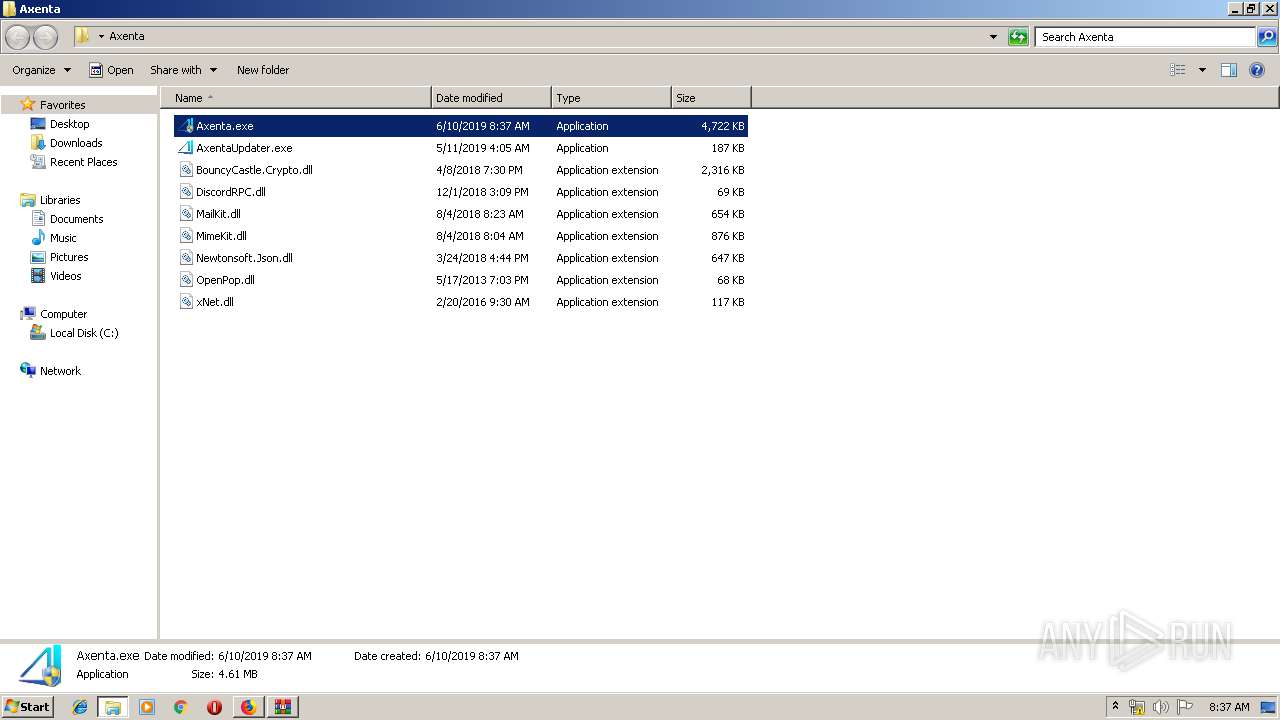Show hidden tray icons arrow
Image resolution: width=1280 pixels, height=720 pixels.
coord(1116,707)
